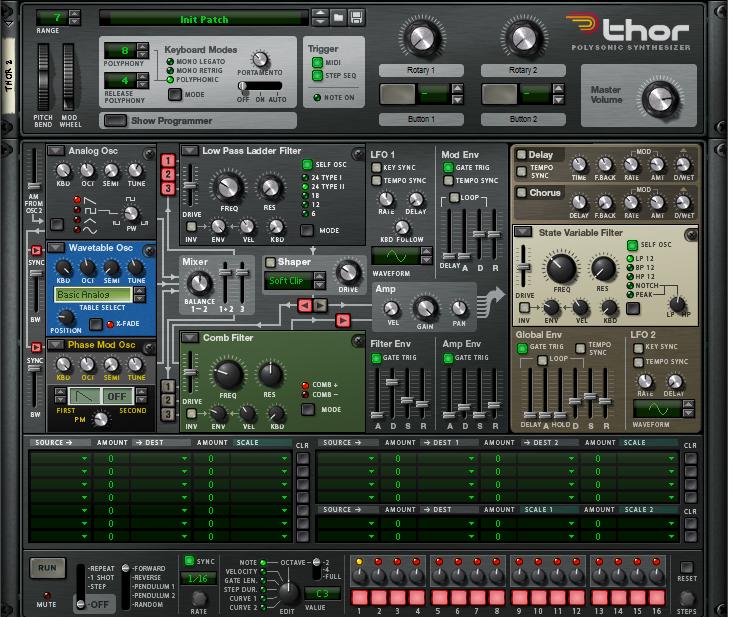This screenshot has height=617, width=733.
Task: Select POLYPHONIC keyboard mode
Action: tap(170, 79)
